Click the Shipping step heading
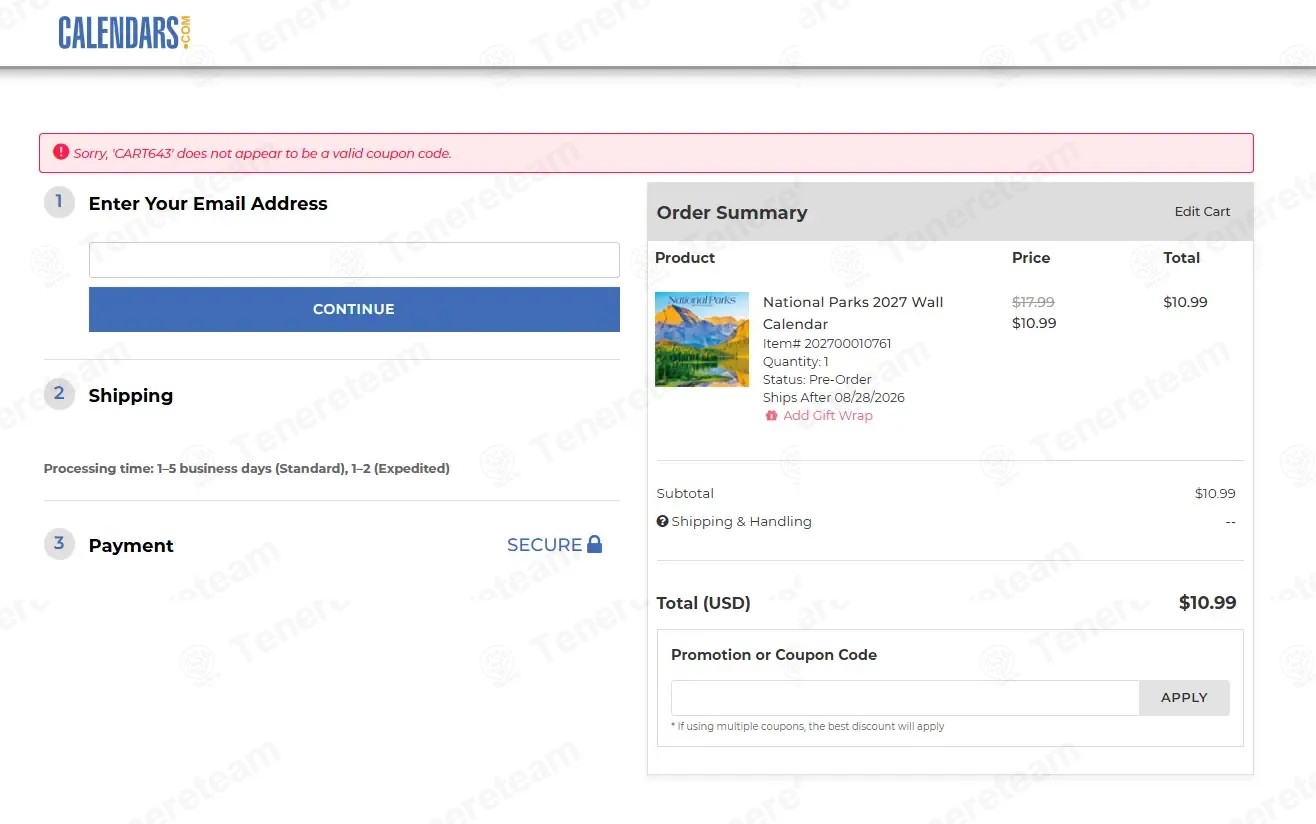This screenshot has height=824, width=1316. click(131, 395)
